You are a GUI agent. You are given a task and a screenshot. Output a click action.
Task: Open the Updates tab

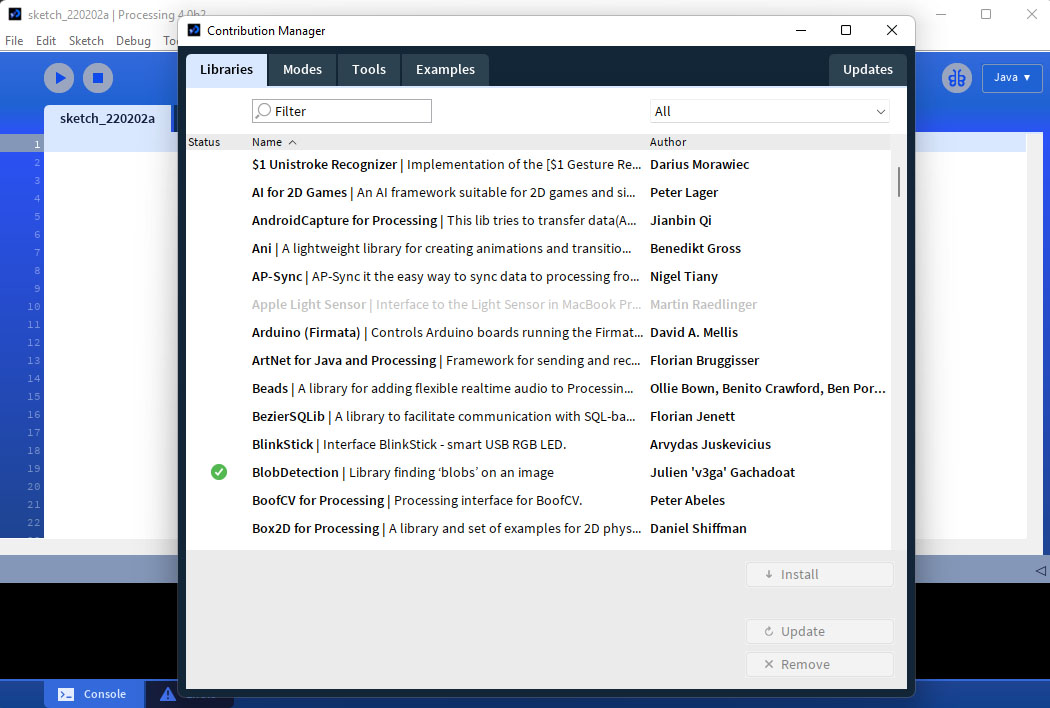point(867,70)
